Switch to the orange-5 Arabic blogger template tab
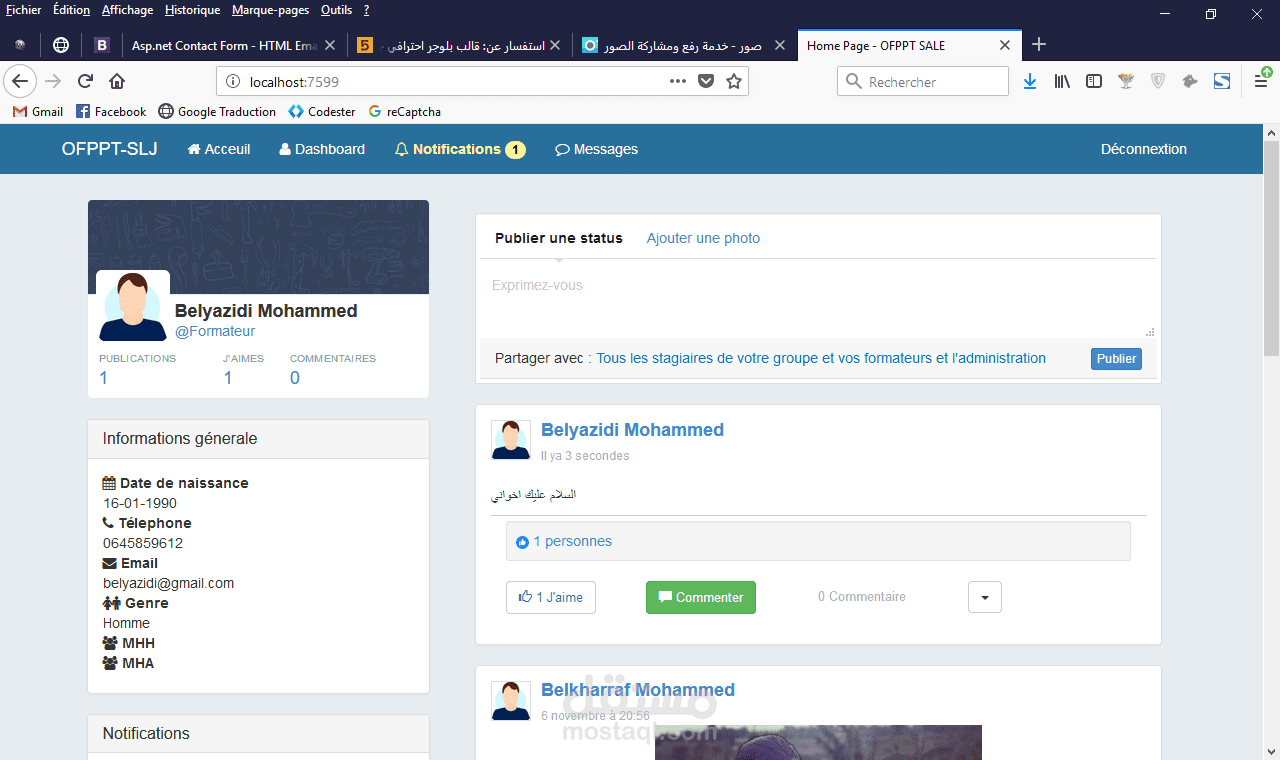 459,45
